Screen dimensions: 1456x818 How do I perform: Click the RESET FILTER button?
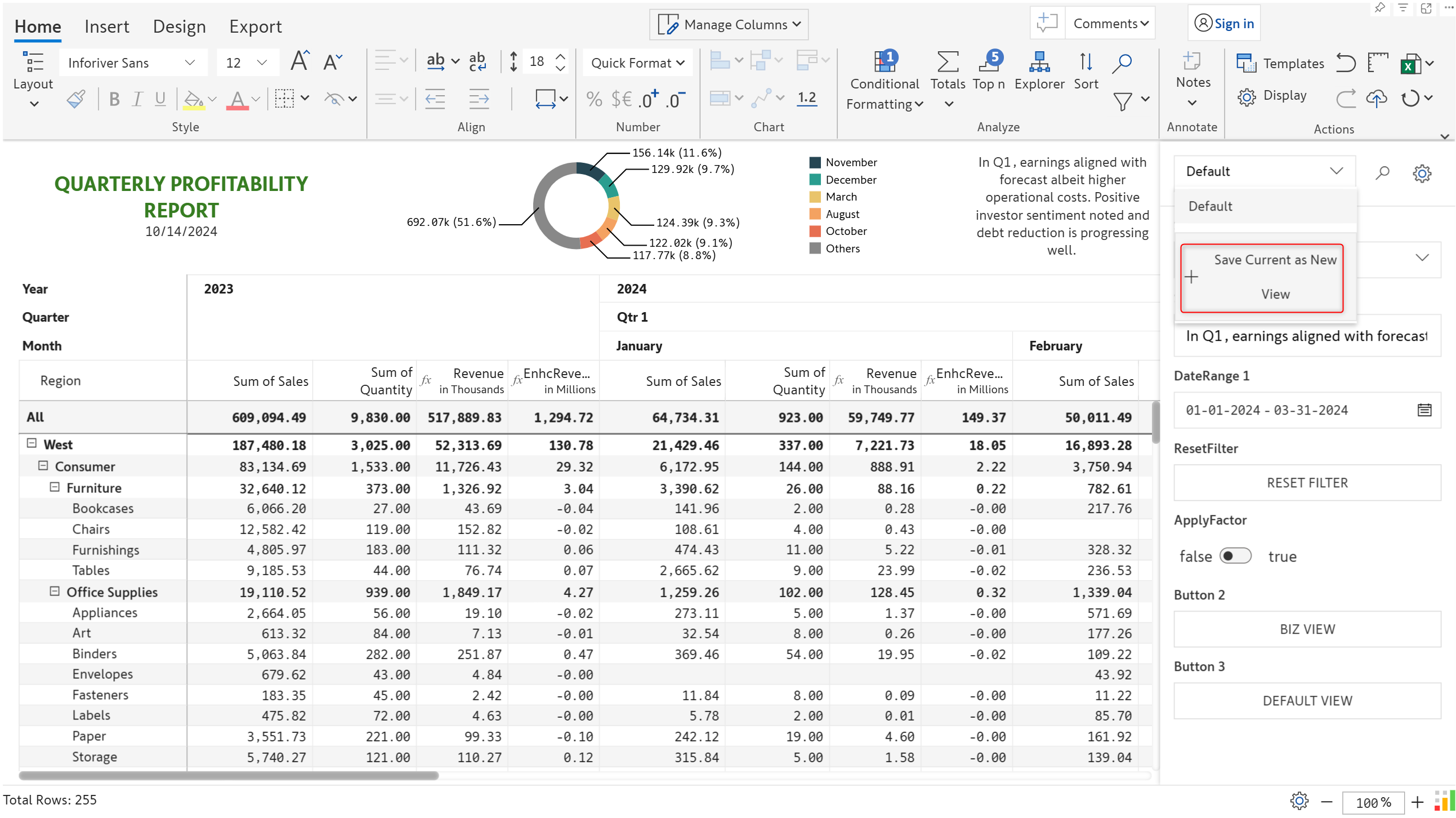(x=1306, y=483)
